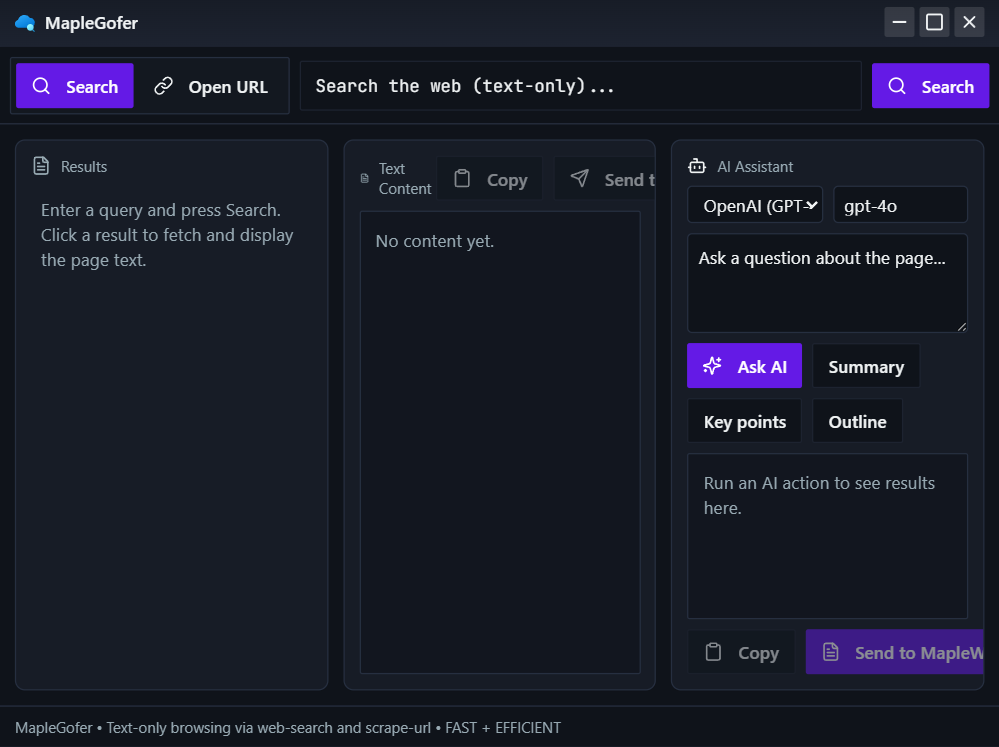The height and width of the screenshot is (747, 999).
Task: Click the MapleGofer title text
Action: pyautogui.click(x=91, y=23)
